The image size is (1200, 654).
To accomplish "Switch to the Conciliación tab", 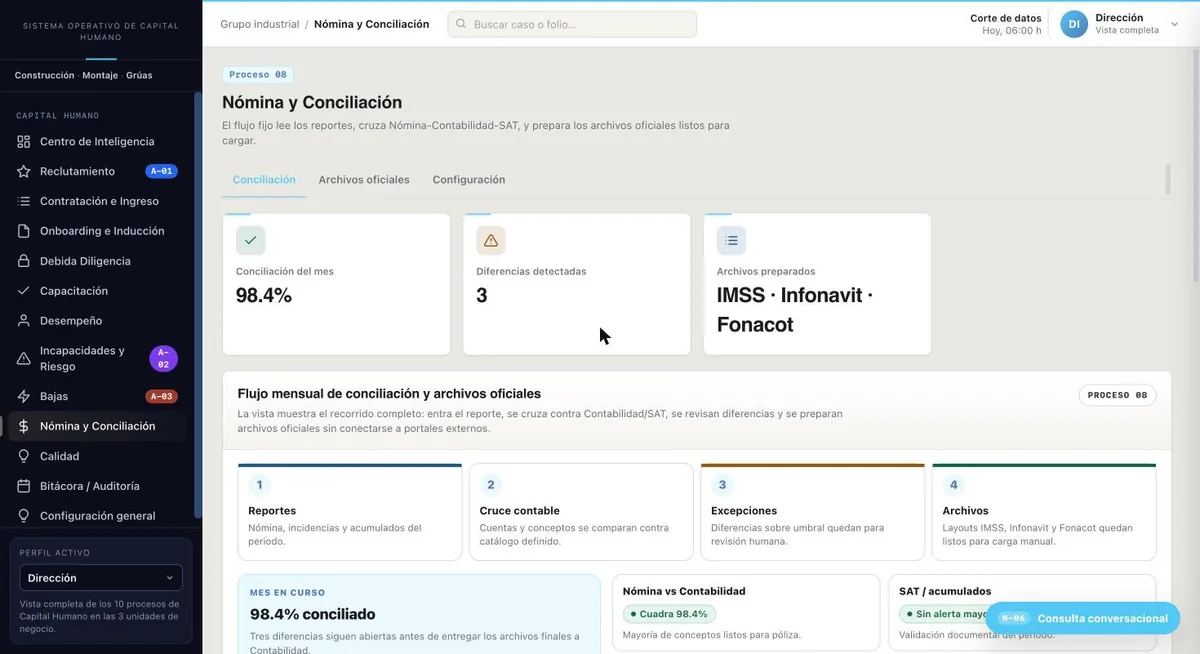I will [x=264, y=180].
